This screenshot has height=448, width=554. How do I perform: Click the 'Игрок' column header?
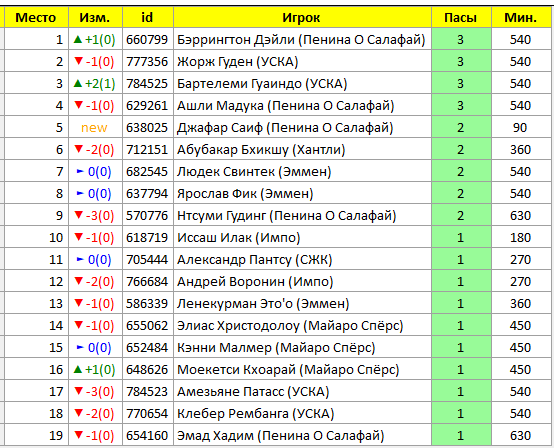[x=302, y=17]
